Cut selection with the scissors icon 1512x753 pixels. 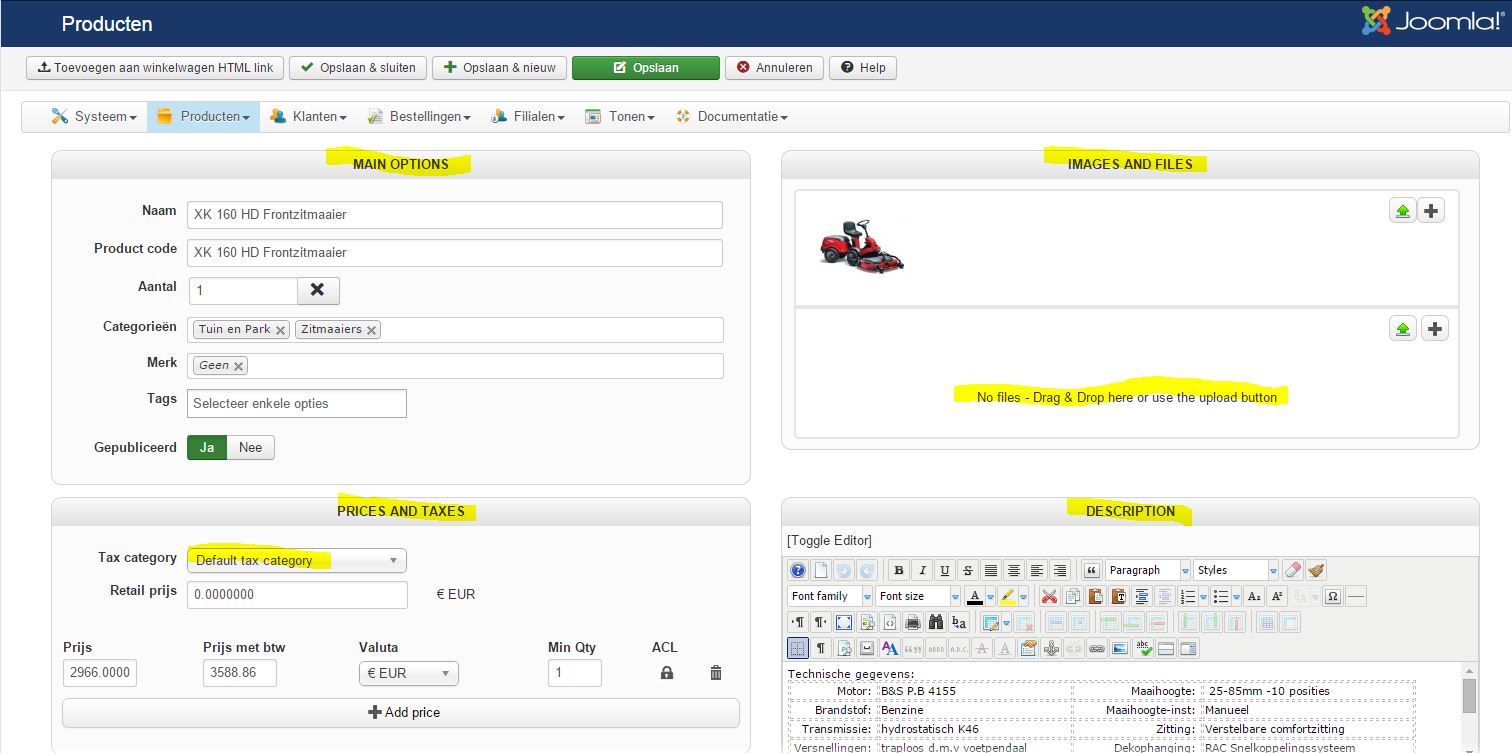pos(1049,596)
